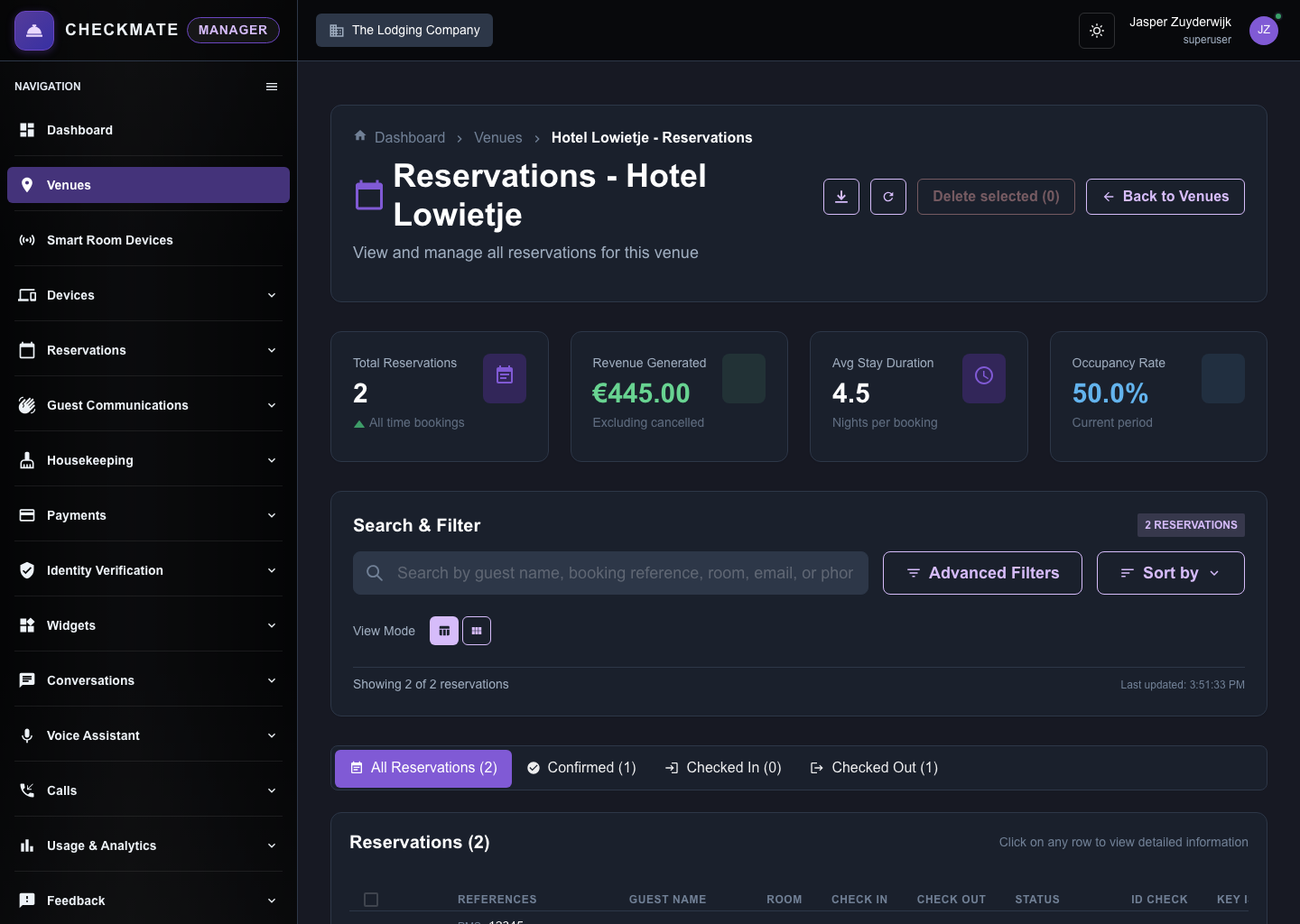Click the Back to Venues button
The image size is (1300, 924).
click(x=1165, y=197)
